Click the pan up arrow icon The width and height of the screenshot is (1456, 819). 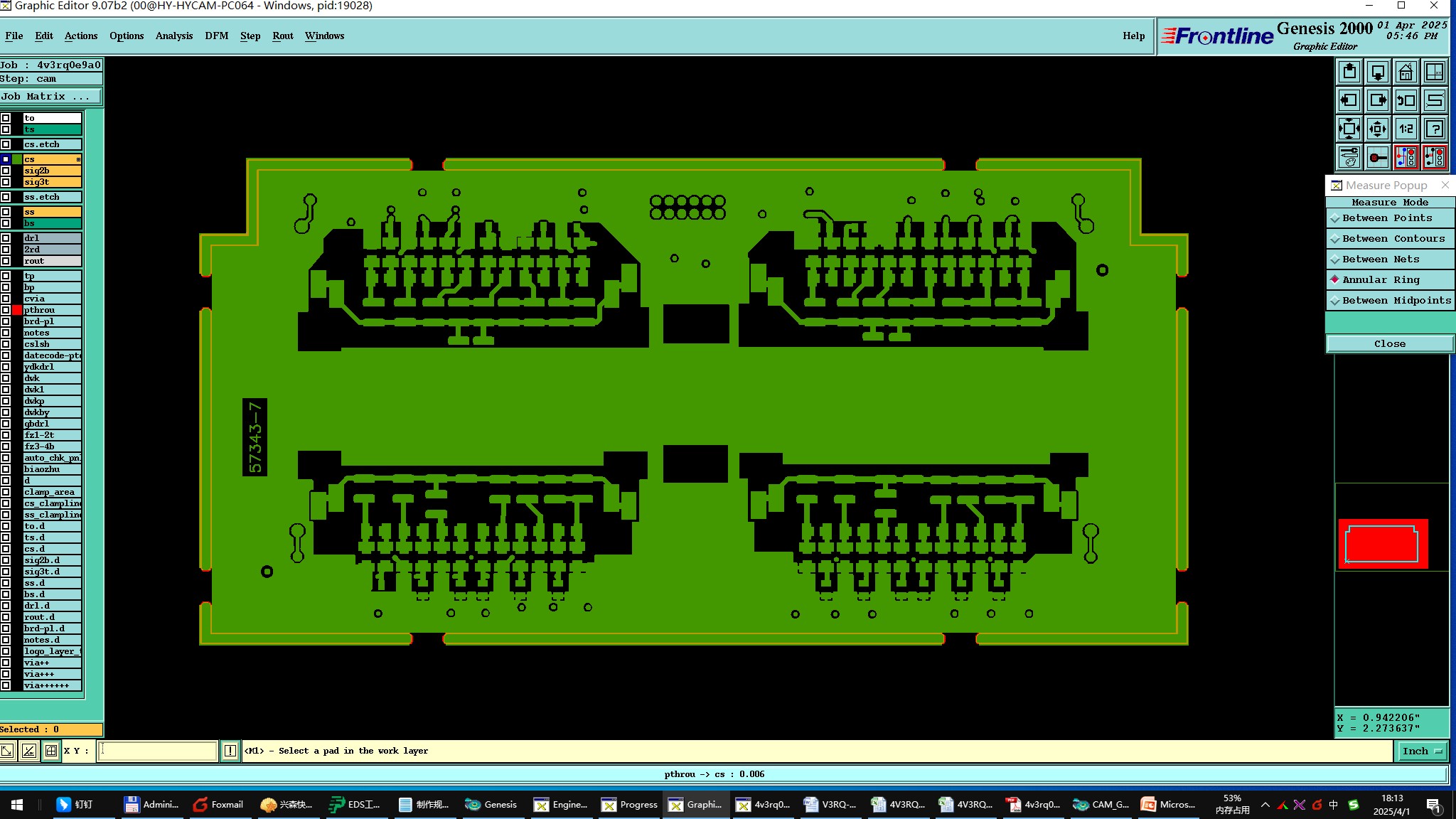(1349, 73)
